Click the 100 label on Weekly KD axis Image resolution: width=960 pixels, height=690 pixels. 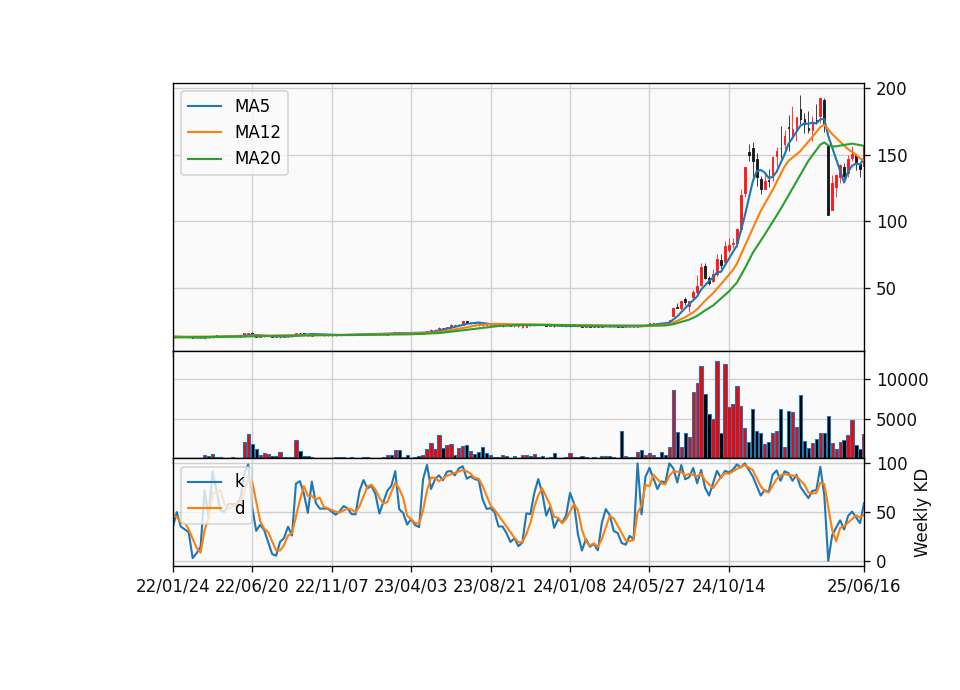click(891, 464)
